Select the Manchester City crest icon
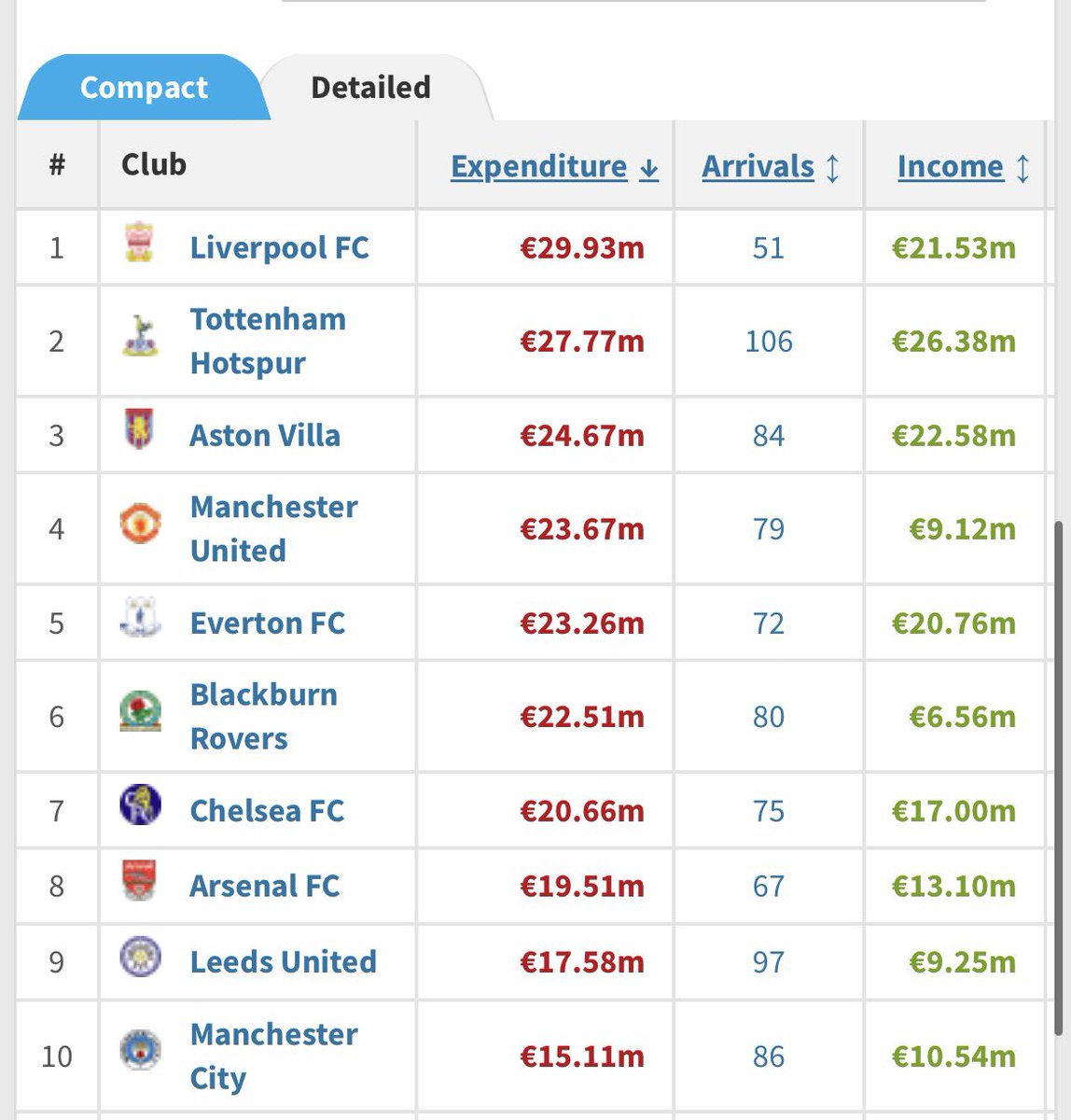The image size is (1071, 1120). [x=140, y=1051]
